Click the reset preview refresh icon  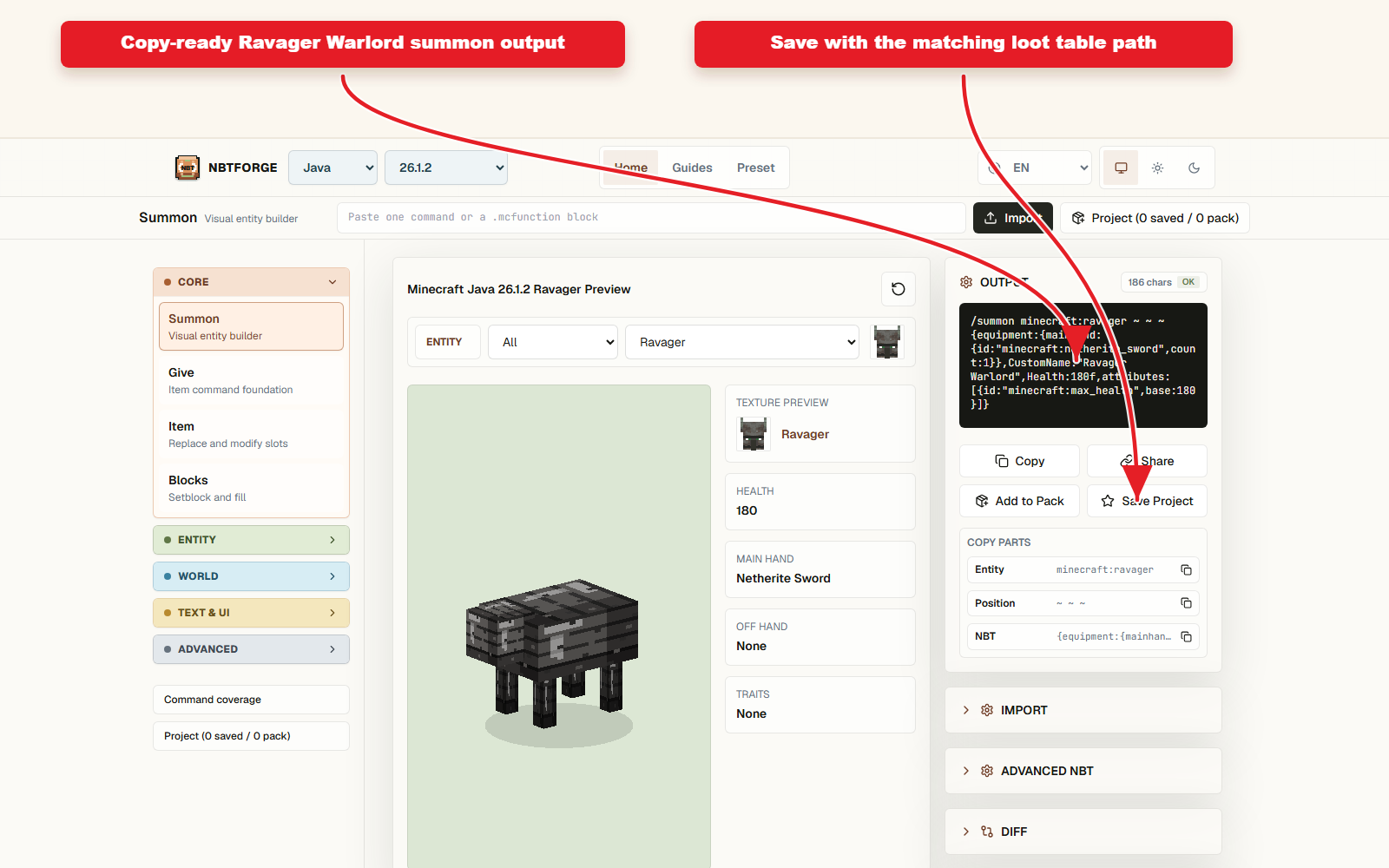click(x=899, y=289)
